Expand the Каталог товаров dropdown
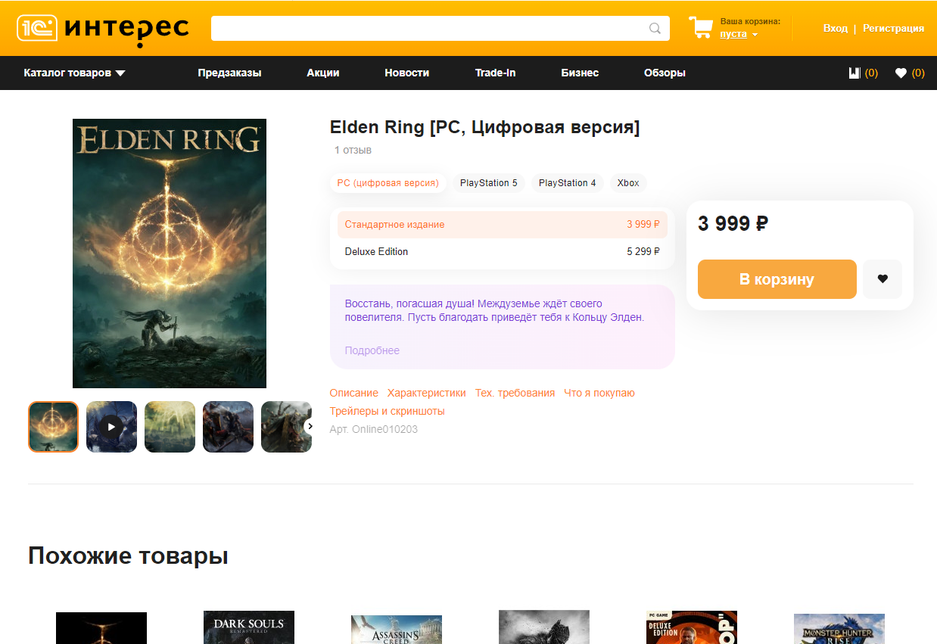Viewport: 937px width, 644px height. [74, 73]
